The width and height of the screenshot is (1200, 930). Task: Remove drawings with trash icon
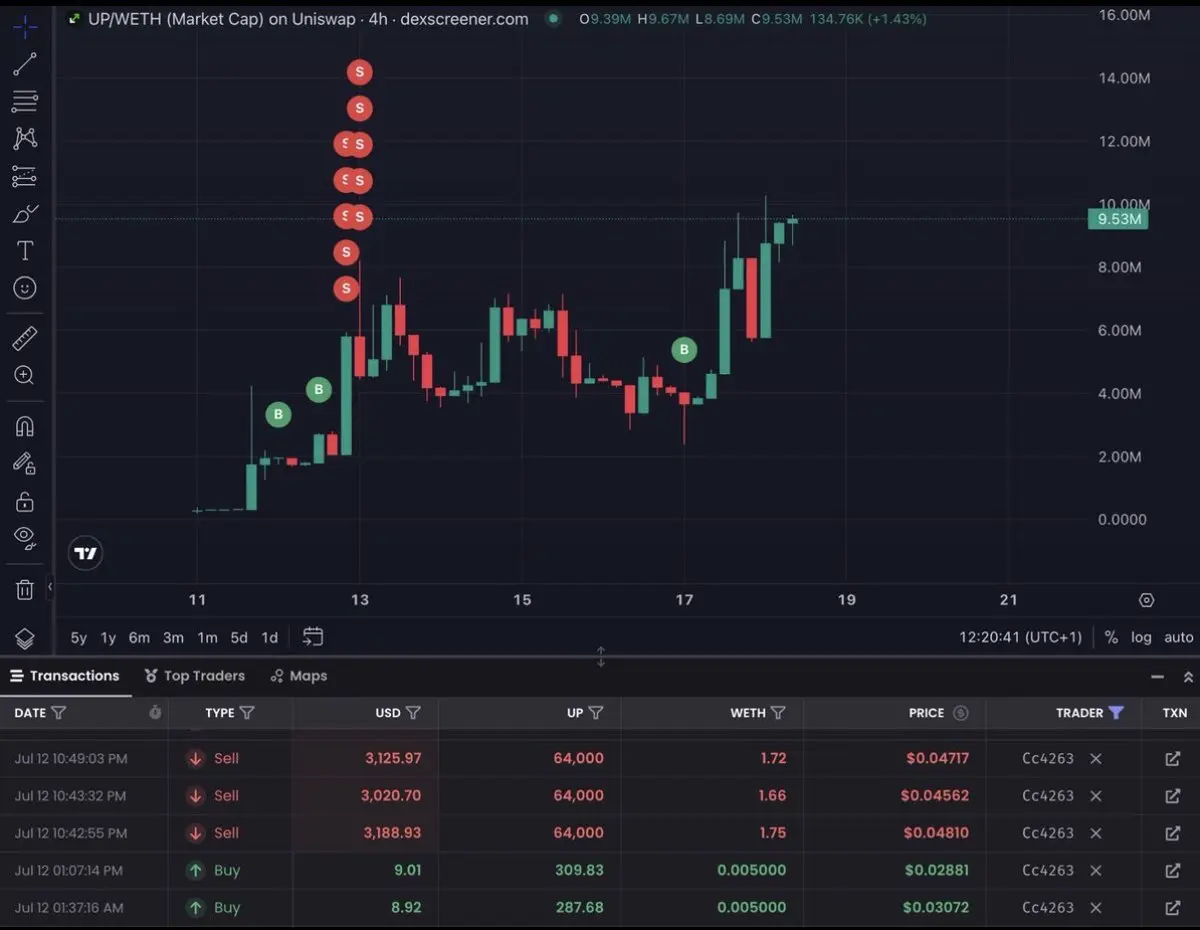click(x=25, y=589)
